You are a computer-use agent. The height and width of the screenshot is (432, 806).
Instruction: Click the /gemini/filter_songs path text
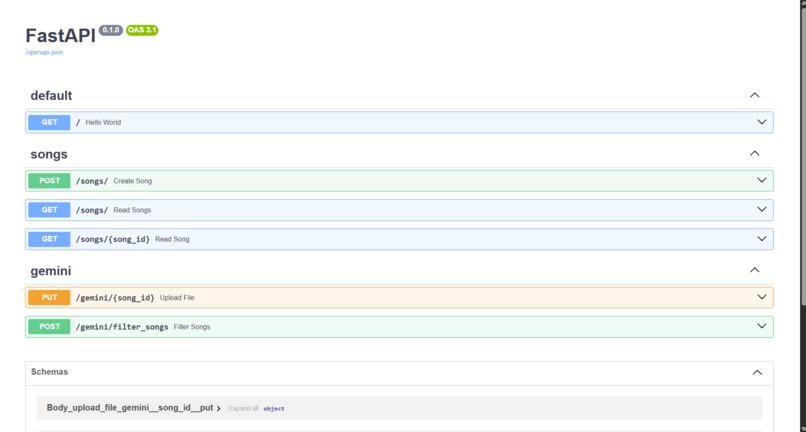[122, 327]
